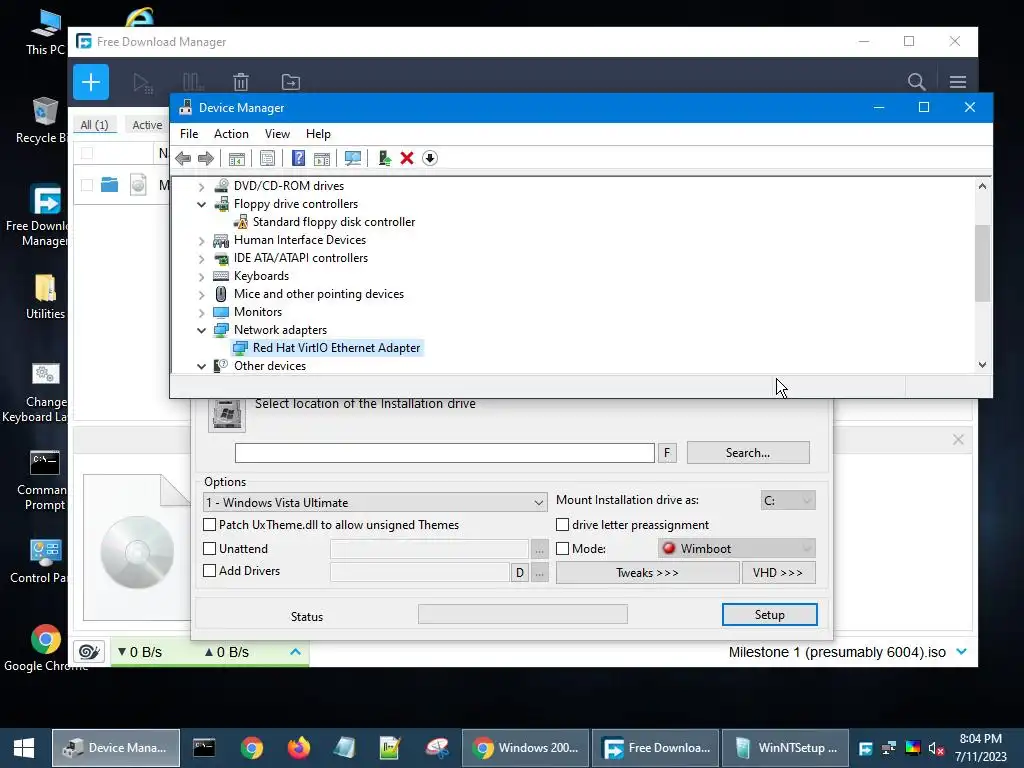The width and height of the screenshot is (1024, 768).
Task: Open Action menu in Device Manager
Action: point(231,134)
